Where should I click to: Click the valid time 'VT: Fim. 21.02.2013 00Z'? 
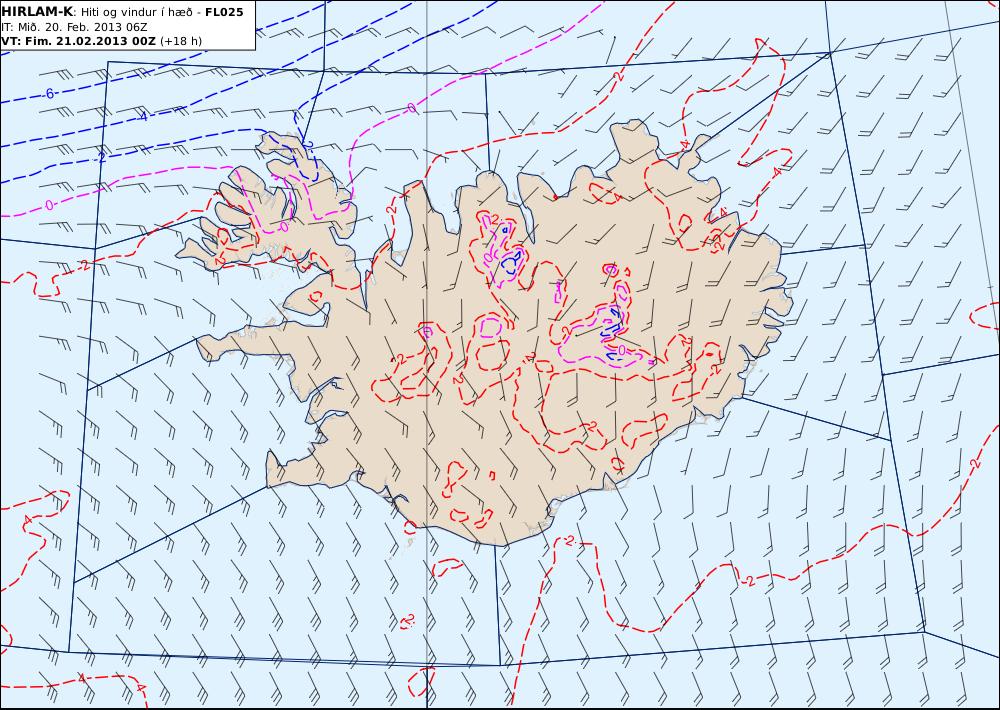tap(78, 41)
